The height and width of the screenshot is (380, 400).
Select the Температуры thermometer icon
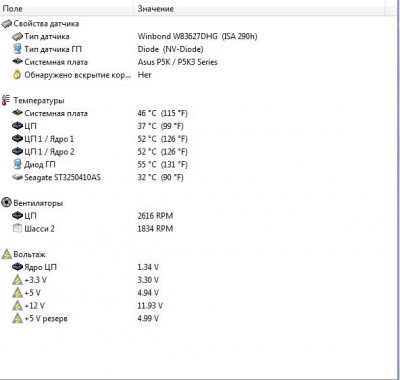point(6,100)
